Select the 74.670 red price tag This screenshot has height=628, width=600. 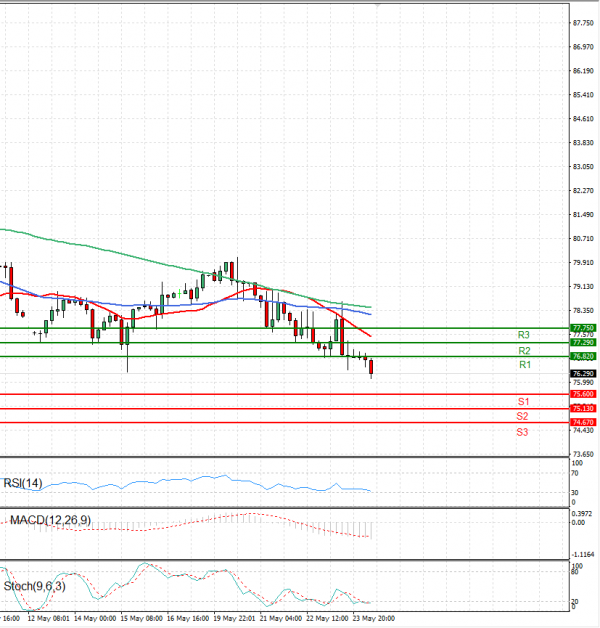pos(583,422)
